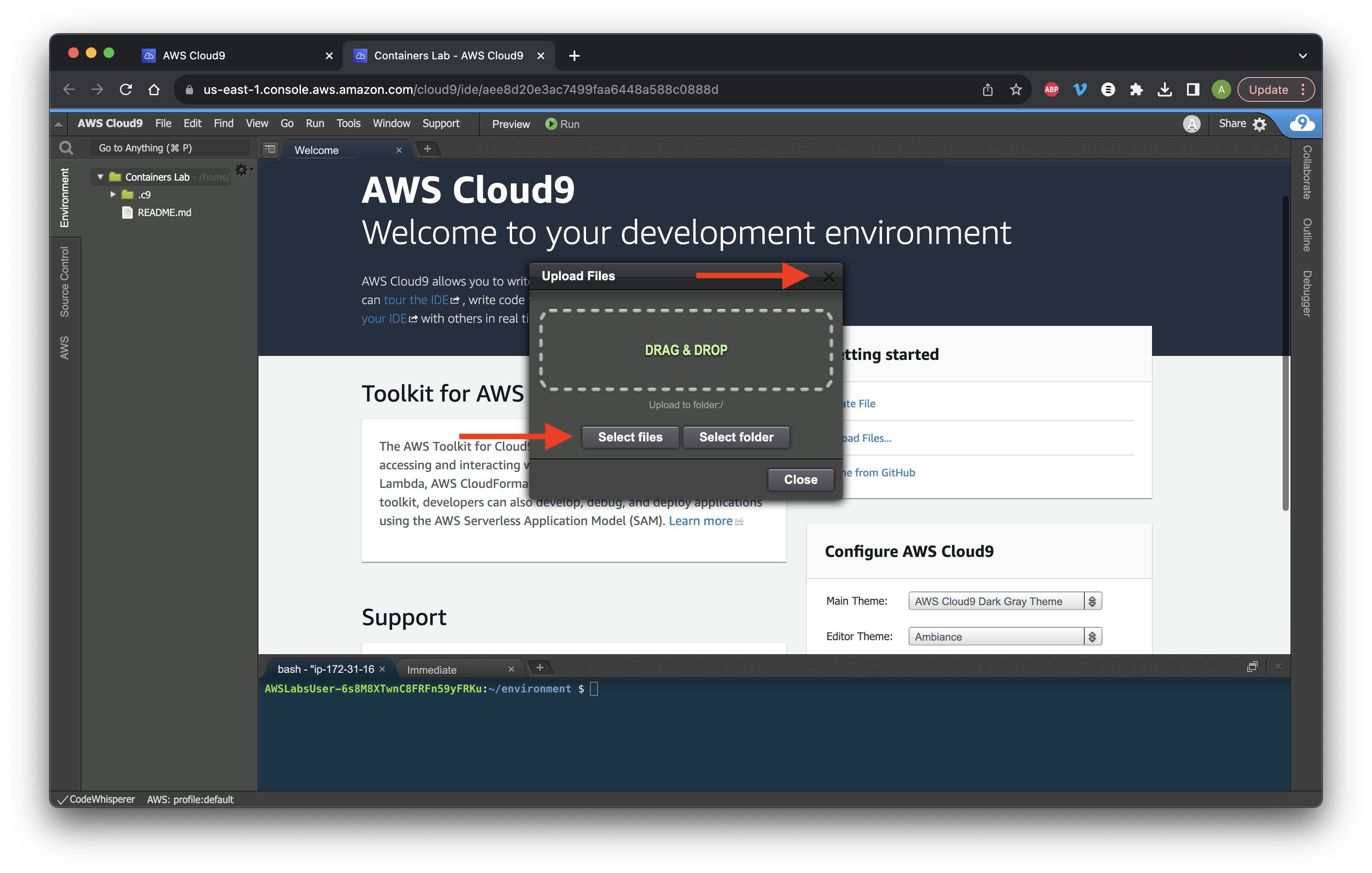The image size is (1372, 873).
Task: Open the Learn more link
Action: [700, 520]
